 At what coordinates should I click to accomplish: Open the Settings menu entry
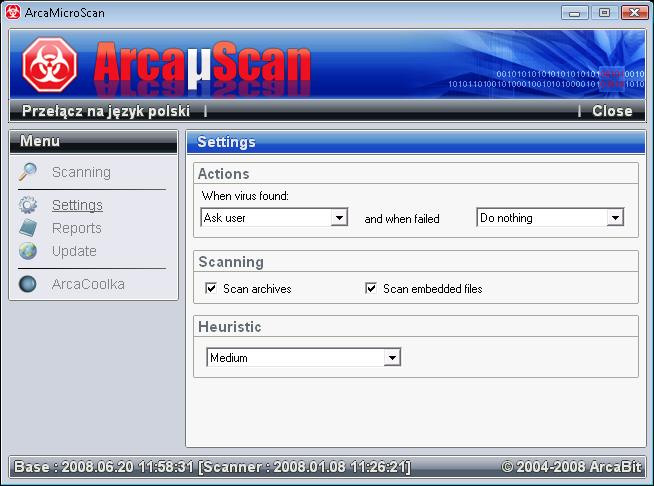pyautogui.click(x=77, y=205)
